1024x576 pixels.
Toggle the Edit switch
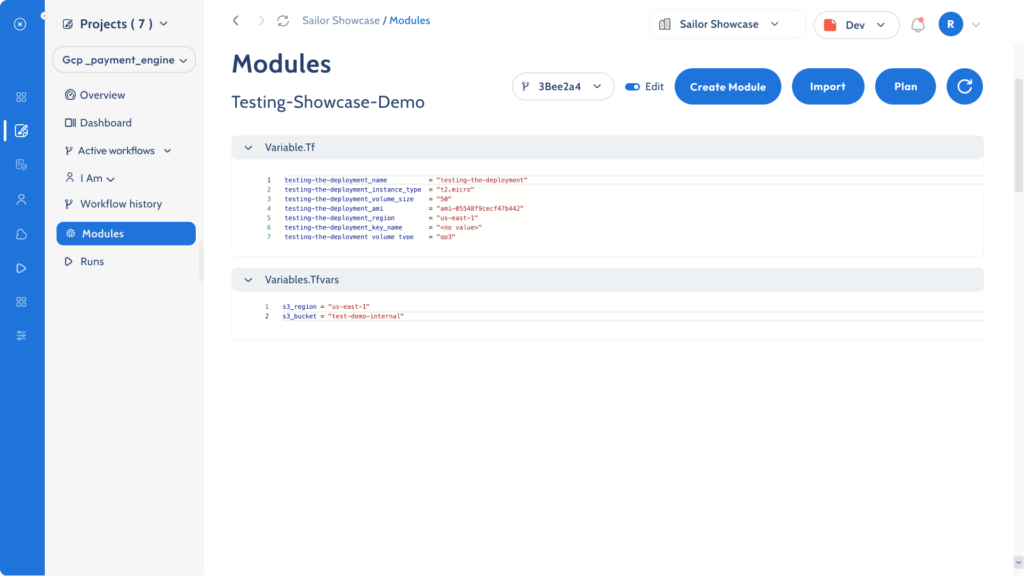click(632, 86)
